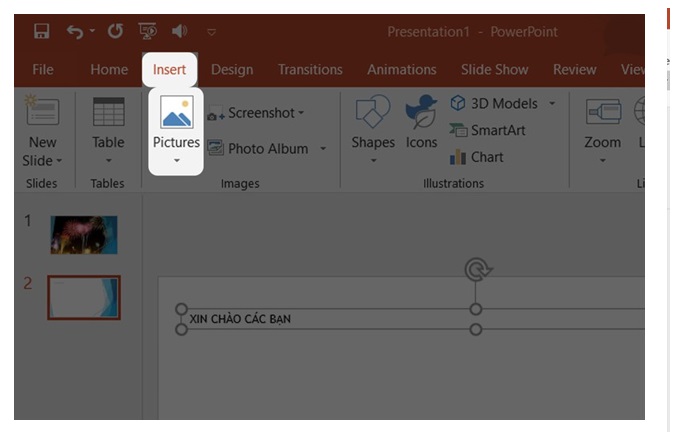This screenshot has height=432, width=673.
Task: Select slide 1 thumbnail
Action: pyautogui.click(x=84, y=234)
